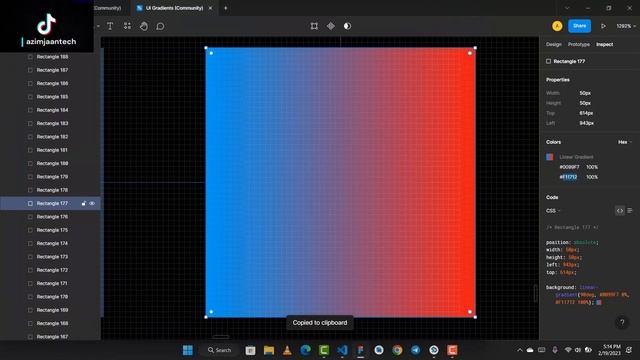Click the lock icon on Rectangle 177 layer
This screenshot has width=640, height=360.
[84, 203]
